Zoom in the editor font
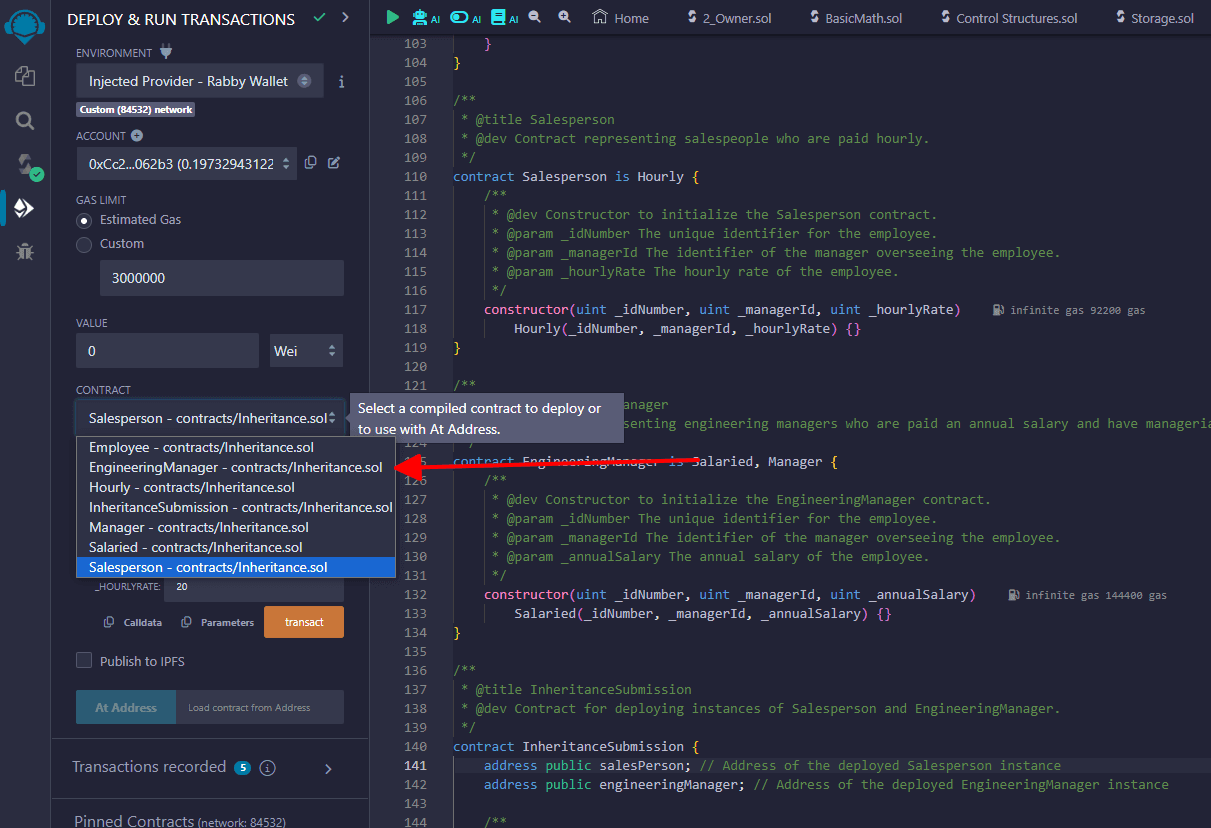 tap(565, 17)
